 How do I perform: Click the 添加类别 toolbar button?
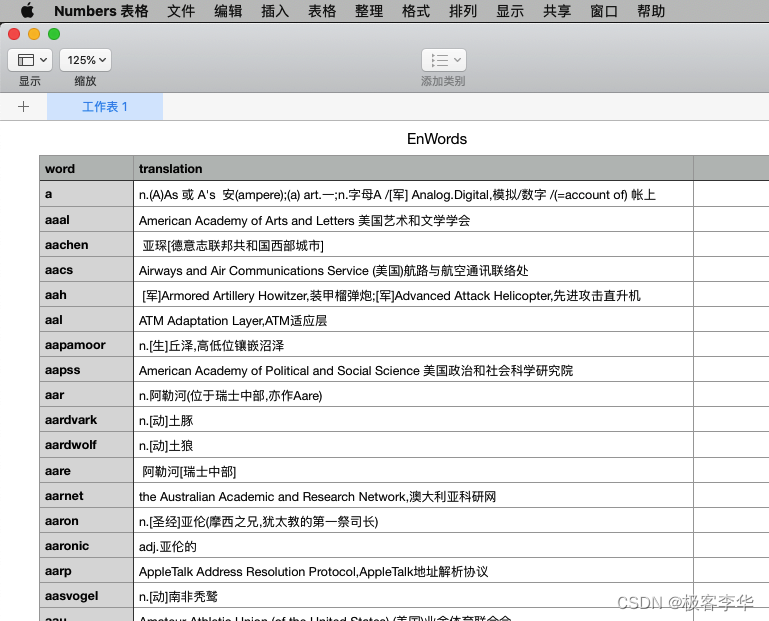point(444,60)
